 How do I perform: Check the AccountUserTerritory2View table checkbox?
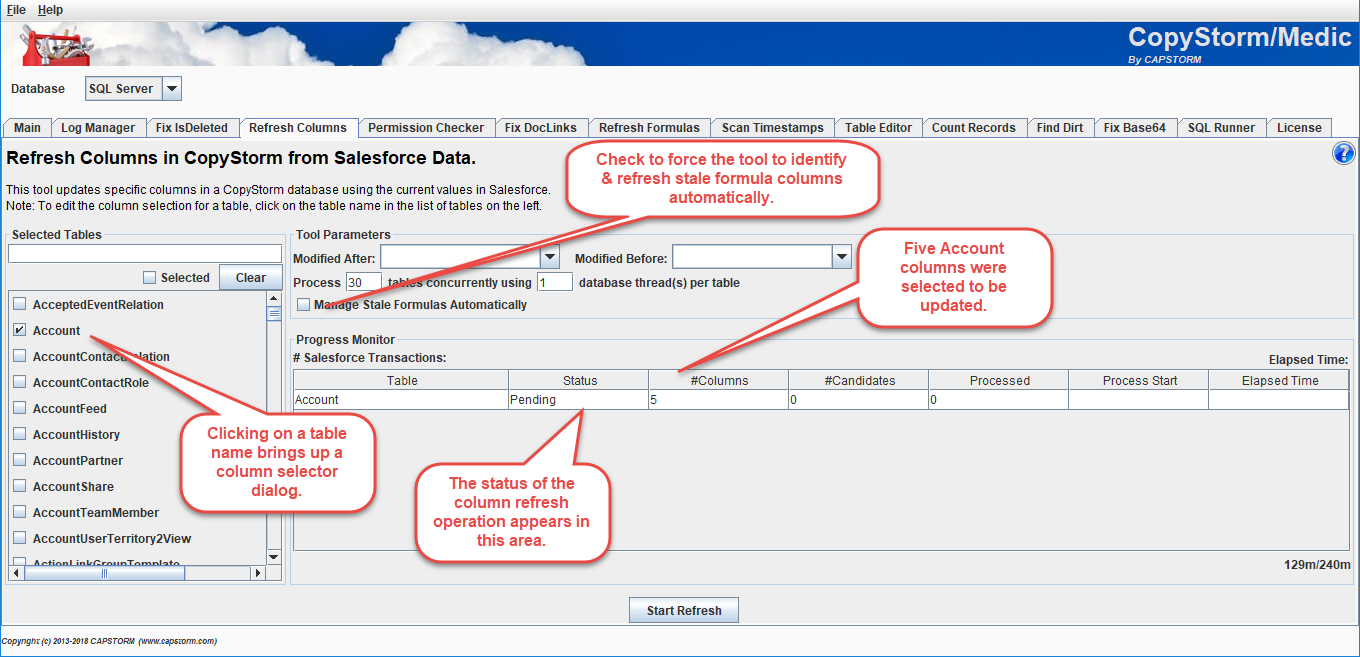[x=20, y=539]
